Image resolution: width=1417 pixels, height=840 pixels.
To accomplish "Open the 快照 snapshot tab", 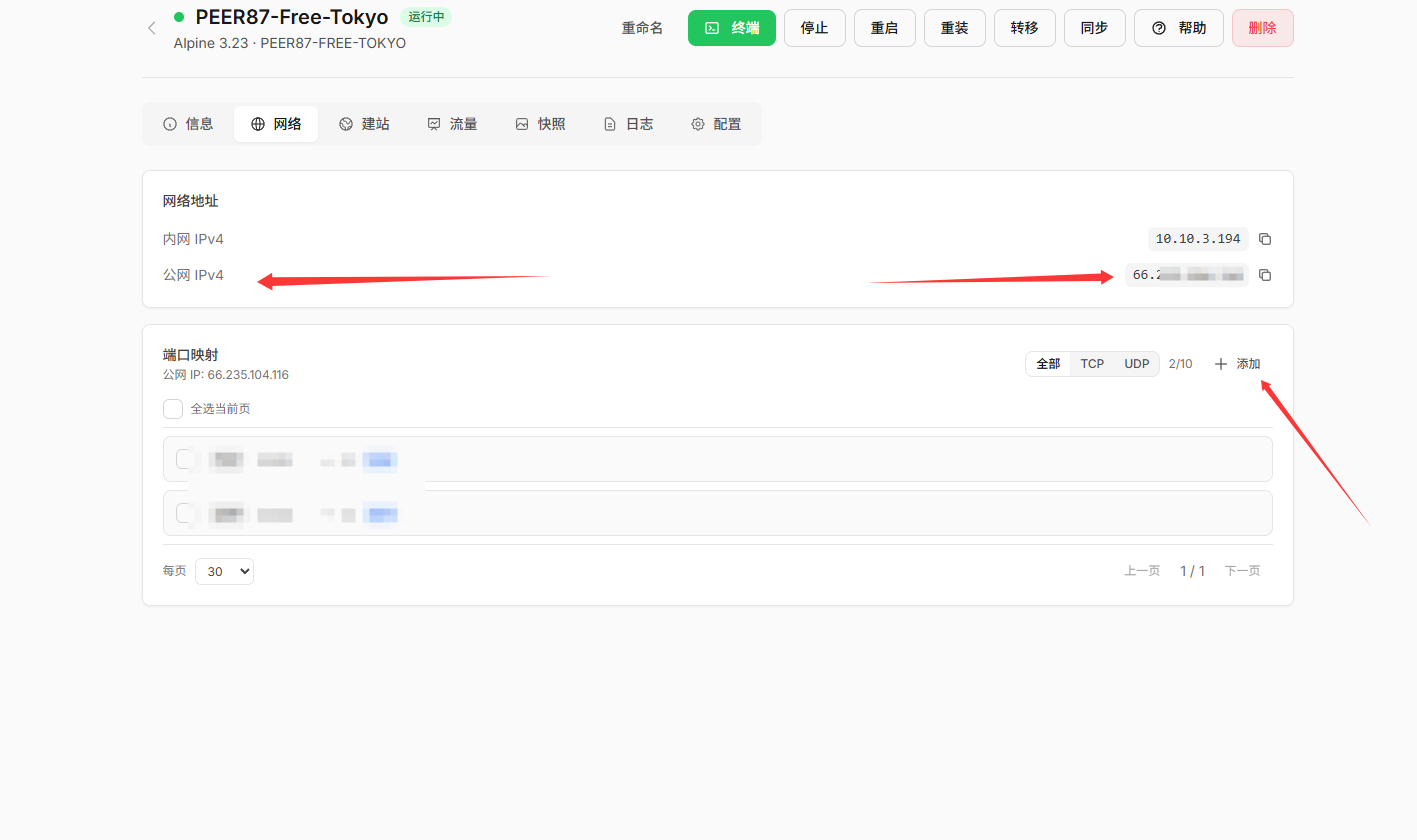I will tap(540, 124).
